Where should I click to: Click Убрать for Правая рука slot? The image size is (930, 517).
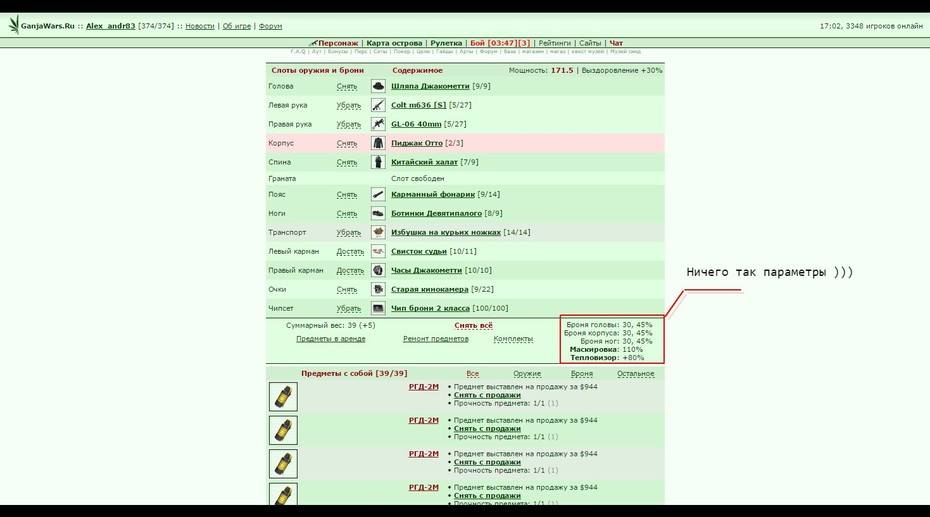(x=349, y=125)
